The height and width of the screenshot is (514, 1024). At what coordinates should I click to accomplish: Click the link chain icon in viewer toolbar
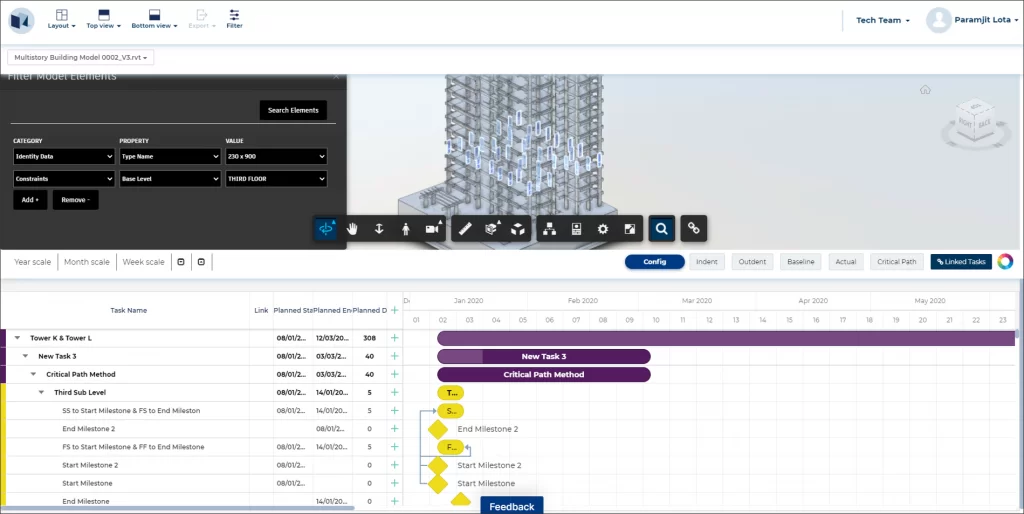[x=693, y=229]
